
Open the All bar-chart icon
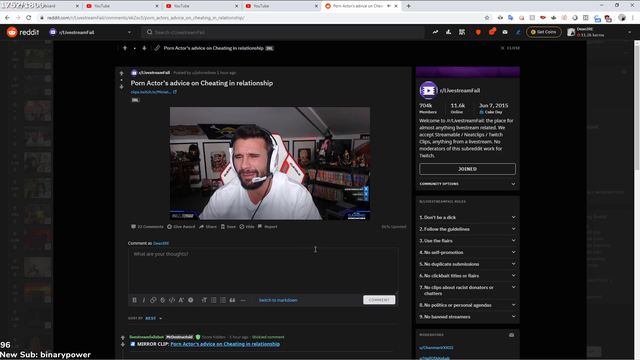point(448,32)
